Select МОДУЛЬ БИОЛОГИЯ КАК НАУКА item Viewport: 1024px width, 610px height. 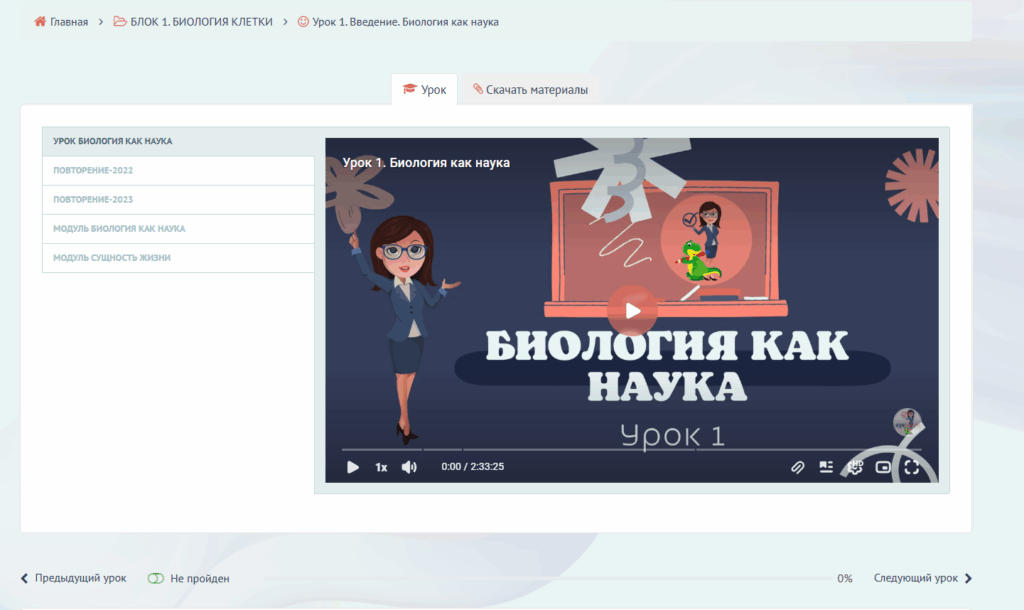(178, 229)
